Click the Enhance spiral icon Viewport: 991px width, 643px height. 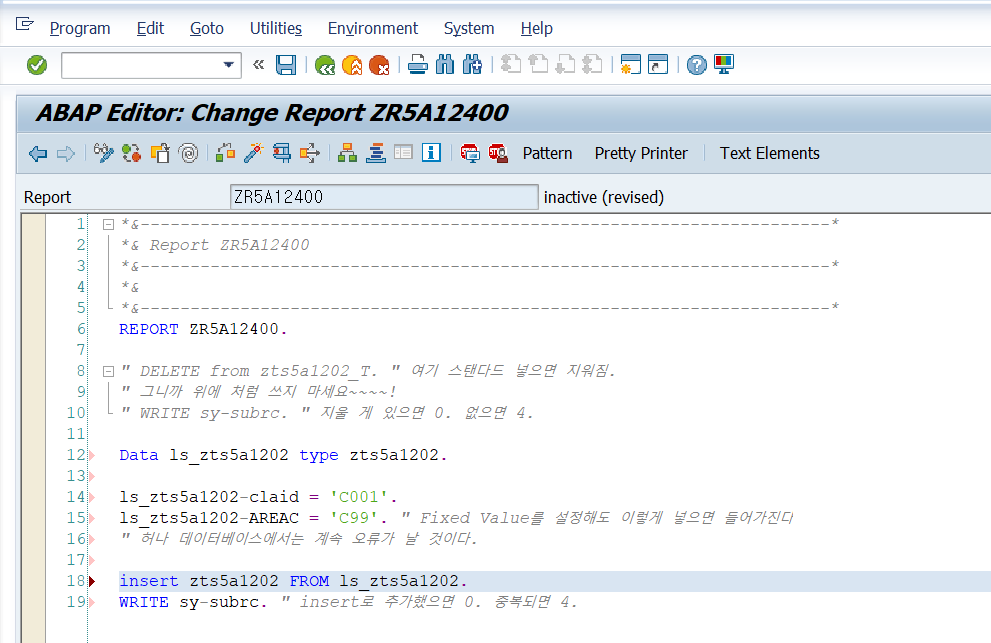(188, 153)
